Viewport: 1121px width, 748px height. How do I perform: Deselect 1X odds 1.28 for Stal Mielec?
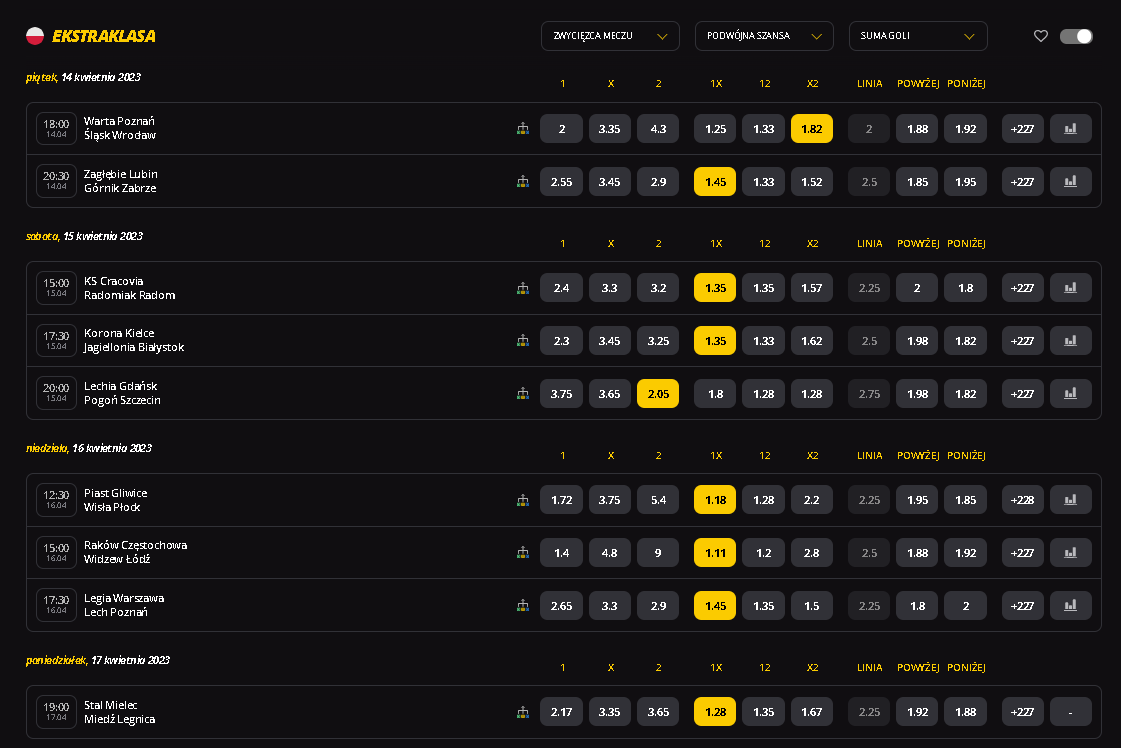(x=715, y=712)
